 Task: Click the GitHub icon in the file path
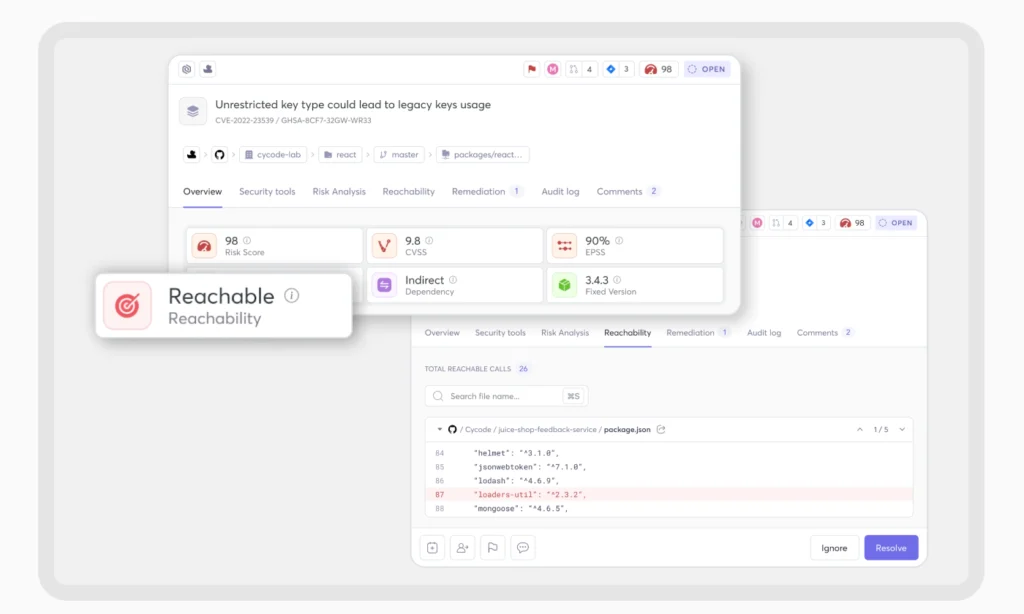coord(452,429)
